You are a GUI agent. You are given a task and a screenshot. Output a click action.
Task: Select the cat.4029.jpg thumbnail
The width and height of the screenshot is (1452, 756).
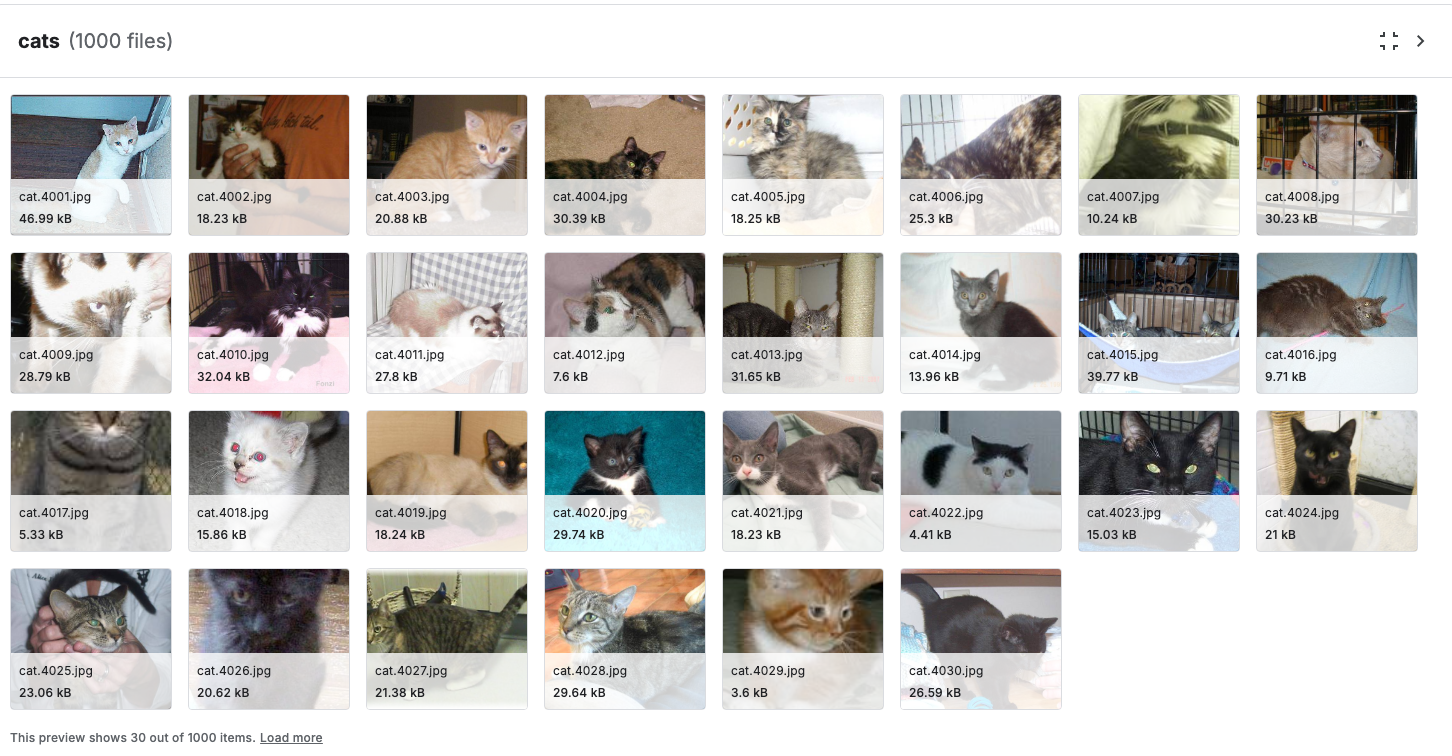coord(803,639)
